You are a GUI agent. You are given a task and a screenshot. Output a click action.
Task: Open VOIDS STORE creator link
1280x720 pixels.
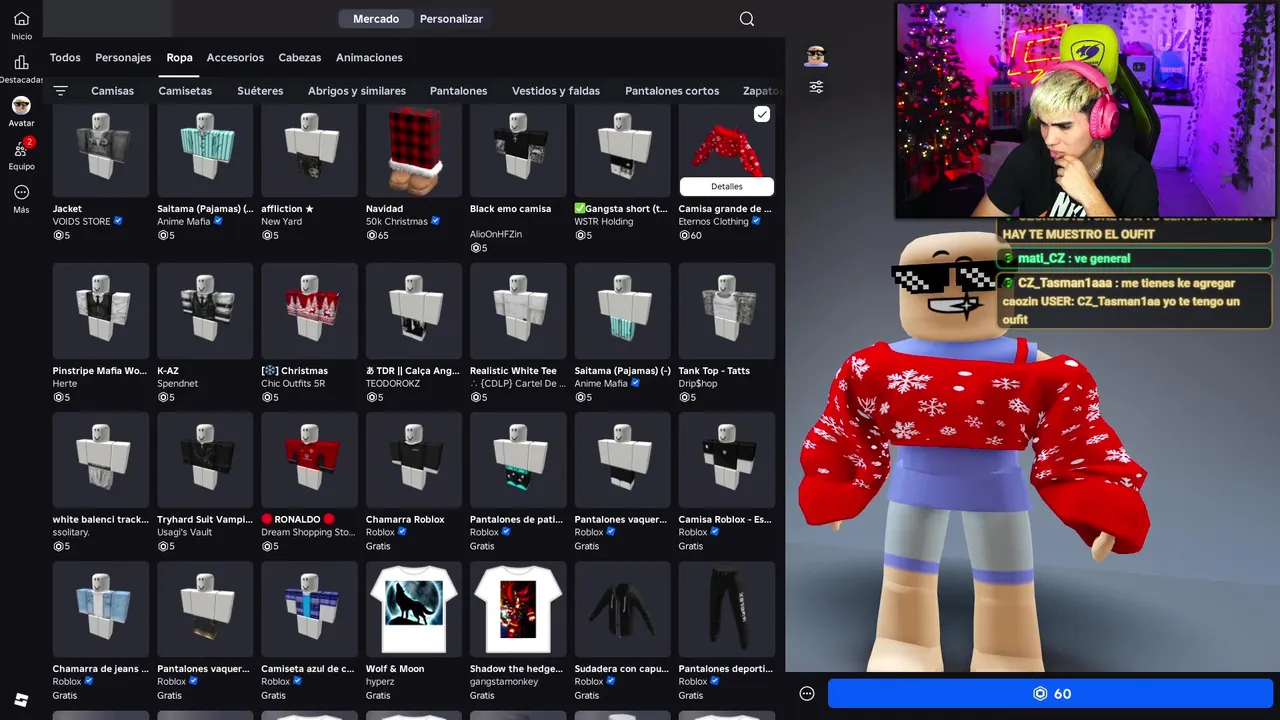click(82, 222)
